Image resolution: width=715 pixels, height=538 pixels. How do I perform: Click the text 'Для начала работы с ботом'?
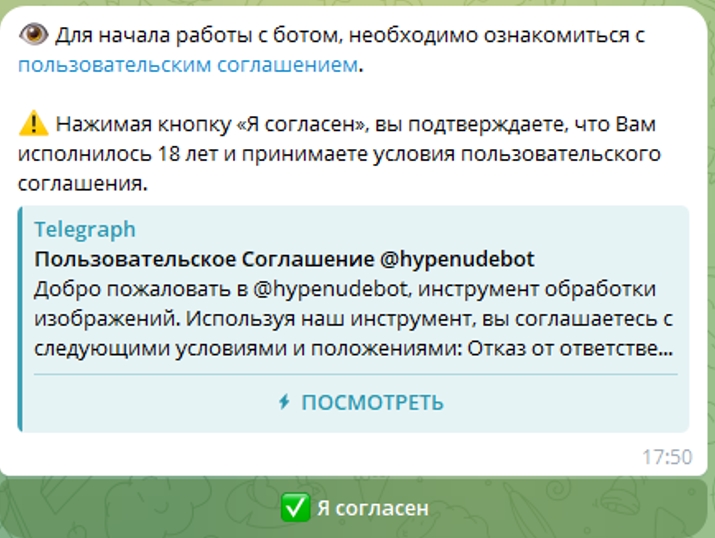(x=198, y=35)
